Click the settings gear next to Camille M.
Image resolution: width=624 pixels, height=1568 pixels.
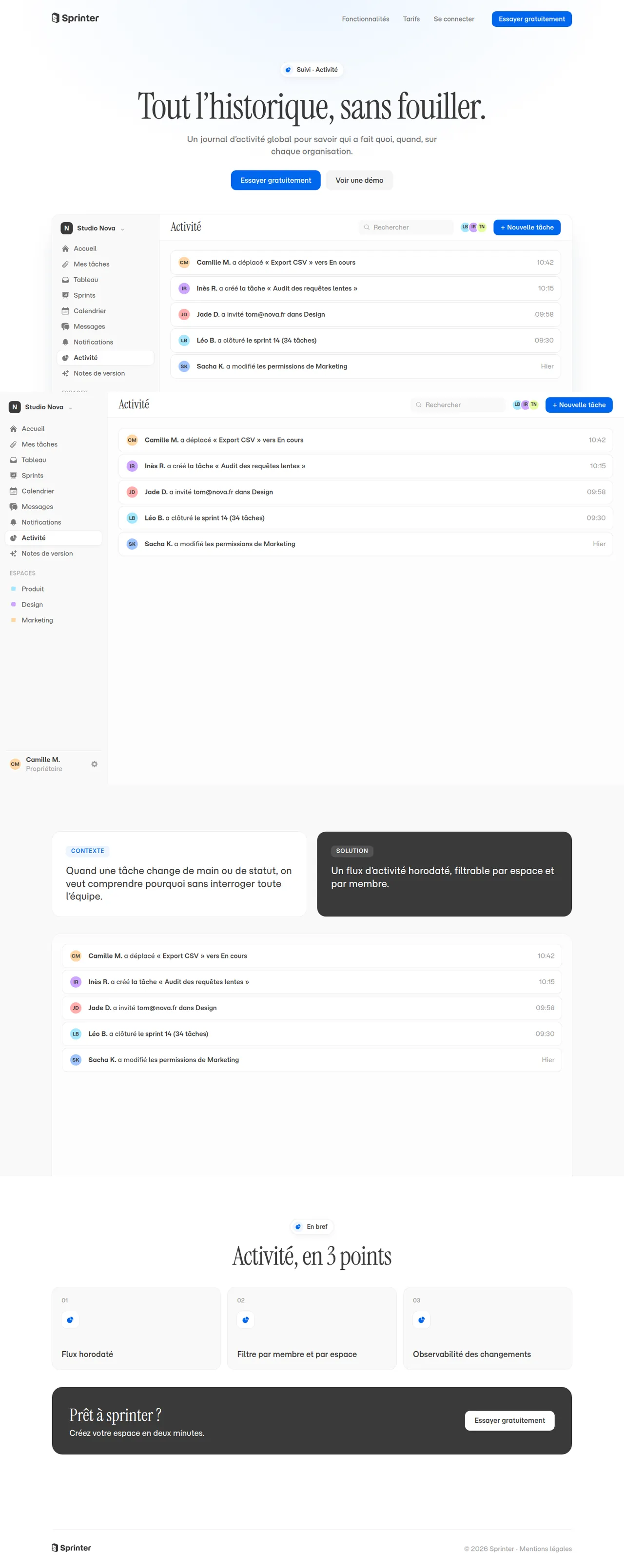[95, 764]
